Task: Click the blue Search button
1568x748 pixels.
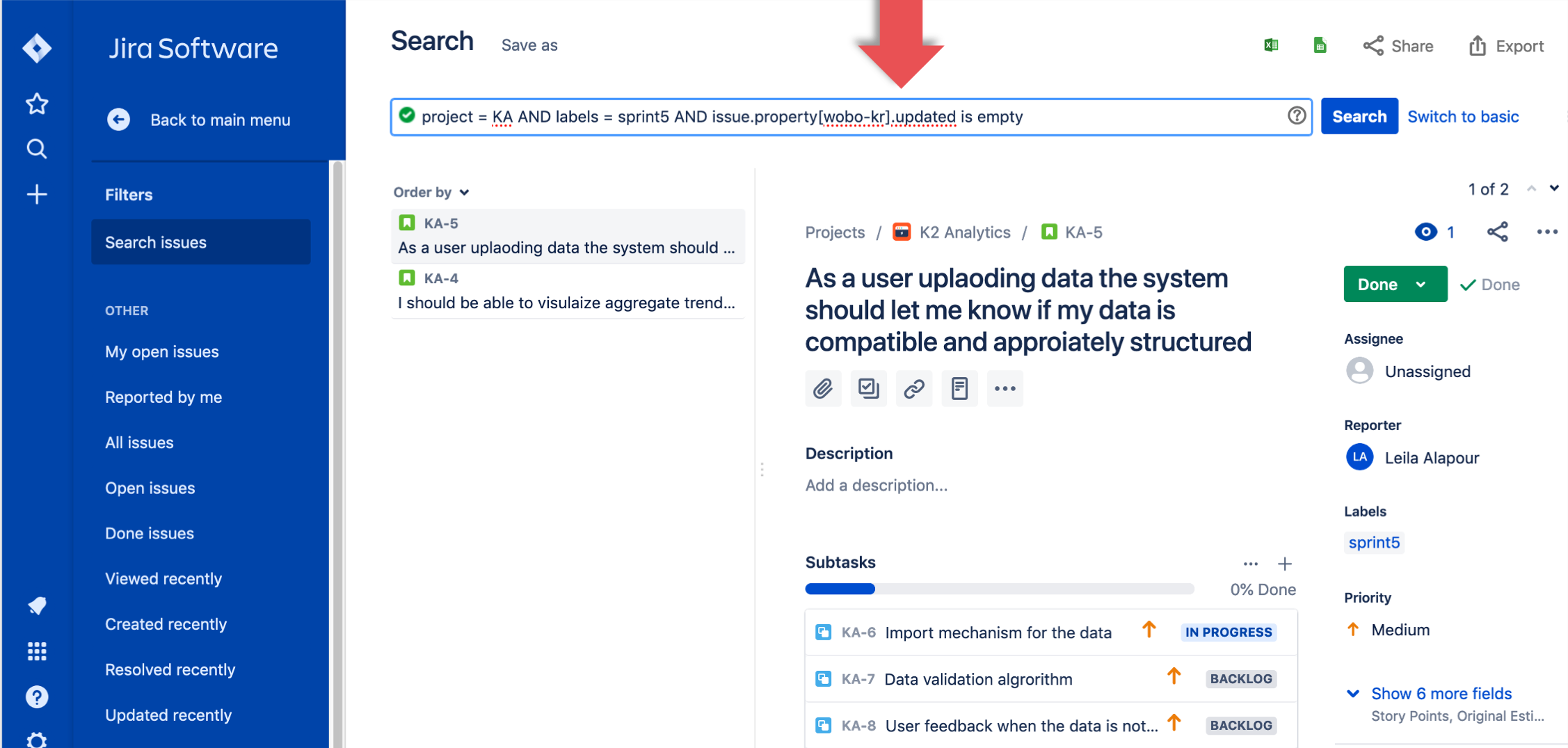Action: [1359, 116]
